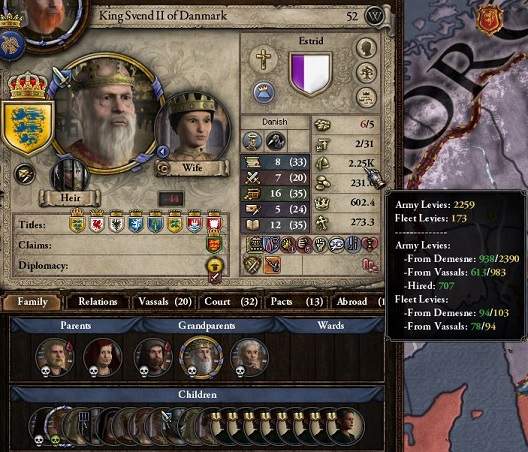Image resolution: width=528 pixels, height=452 pixels.
Task: Select the Relations tab
Action: [x=98, y=301]
